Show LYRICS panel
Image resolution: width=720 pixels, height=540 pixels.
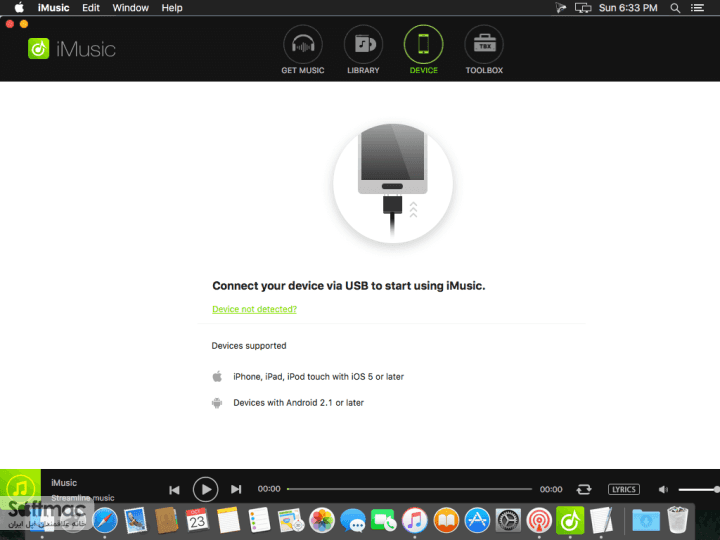coord(624,489)
